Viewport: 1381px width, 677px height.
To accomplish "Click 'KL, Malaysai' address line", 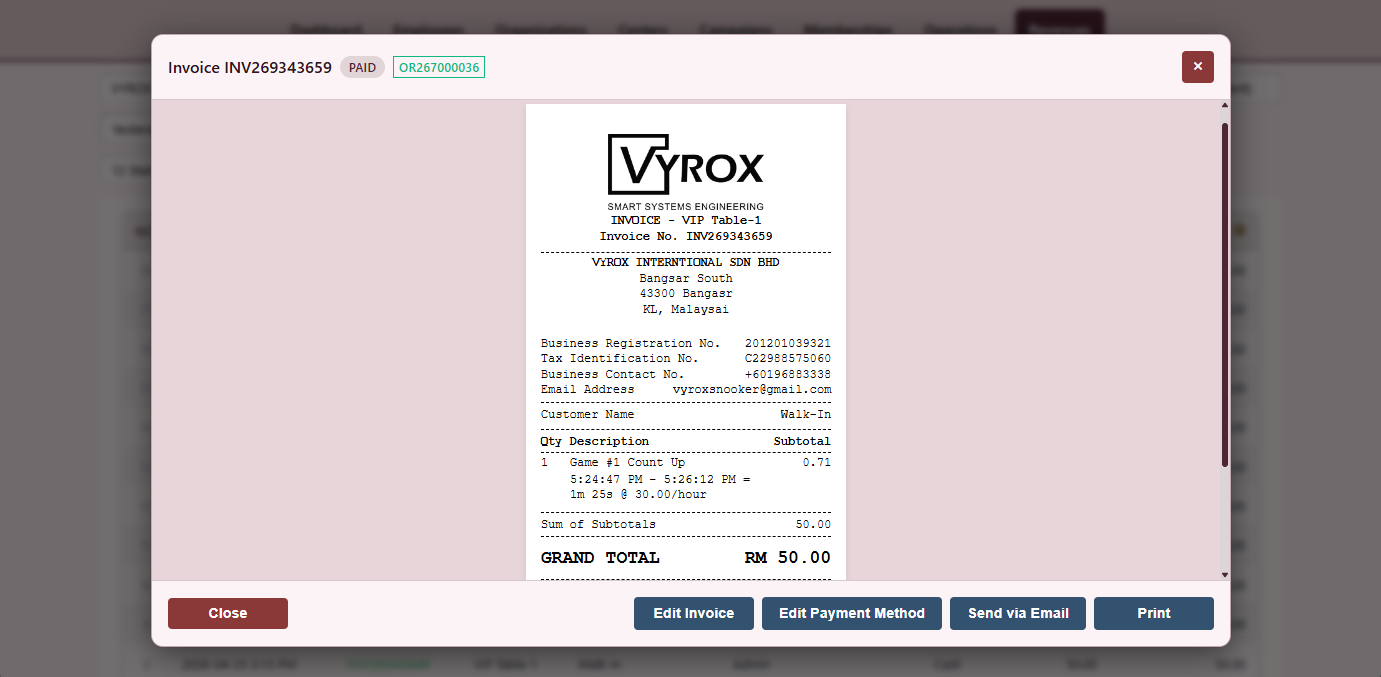I will click(x=686, y=310).
